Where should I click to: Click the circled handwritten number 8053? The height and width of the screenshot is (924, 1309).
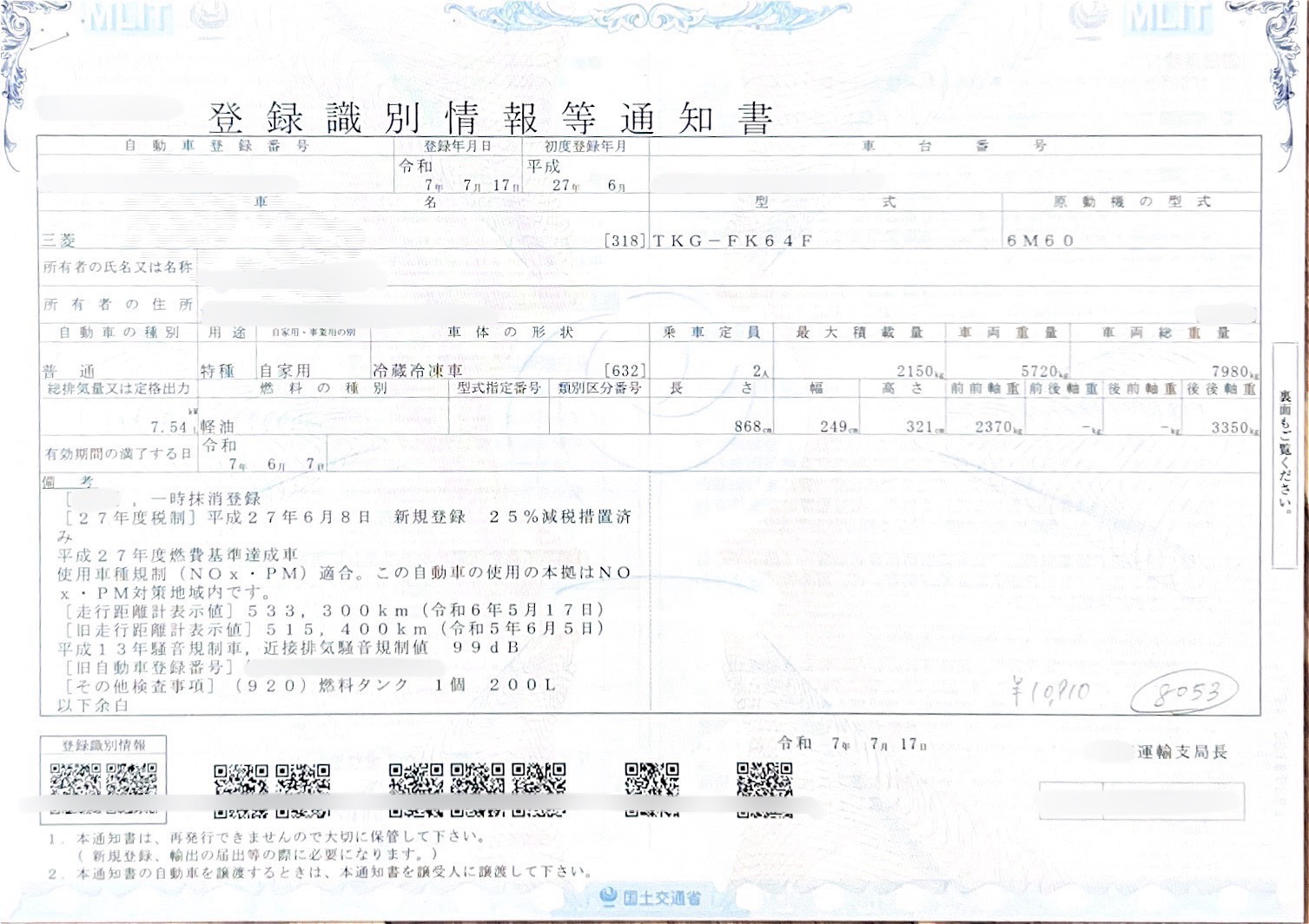coord(1187,692)
